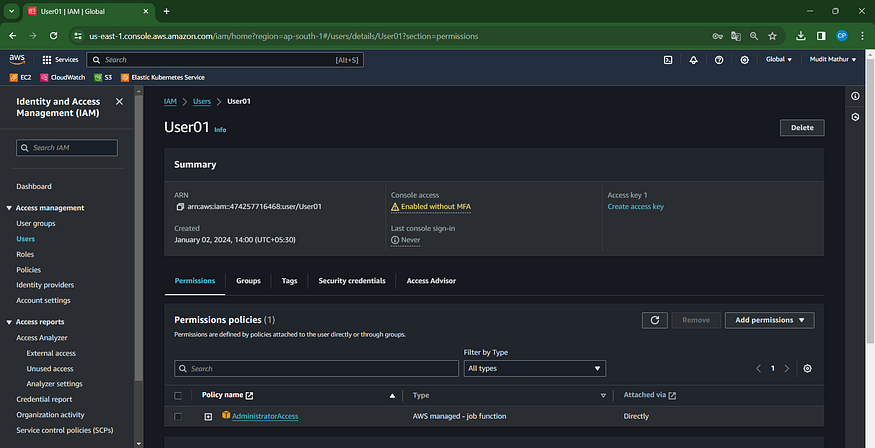The width and height of the screenshot is (875, 448).
Task: Open the AWS home logo
Action: coord(17,59)
